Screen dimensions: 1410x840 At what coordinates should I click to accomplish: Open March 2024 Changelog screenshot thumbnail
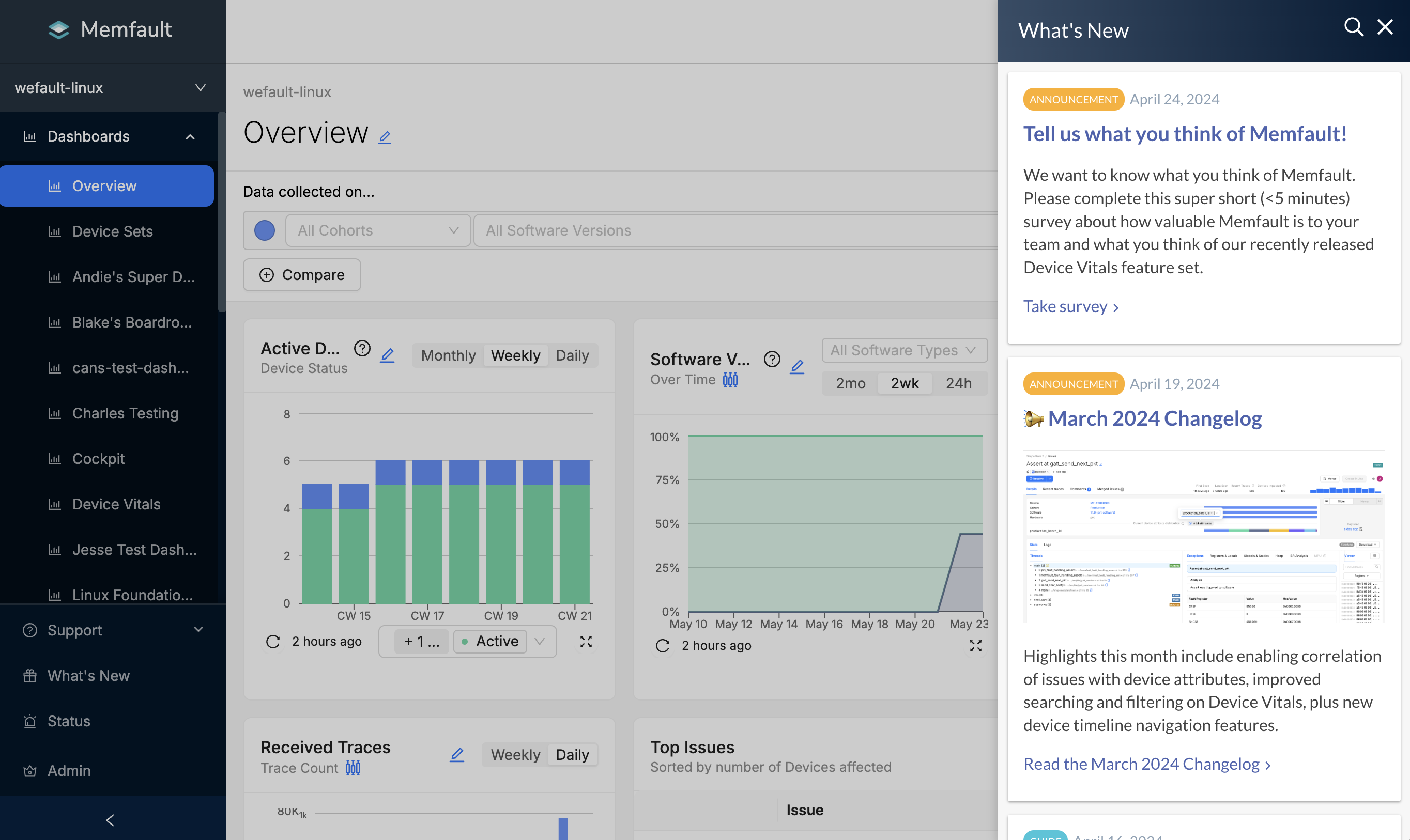[x=1203, y=537]
